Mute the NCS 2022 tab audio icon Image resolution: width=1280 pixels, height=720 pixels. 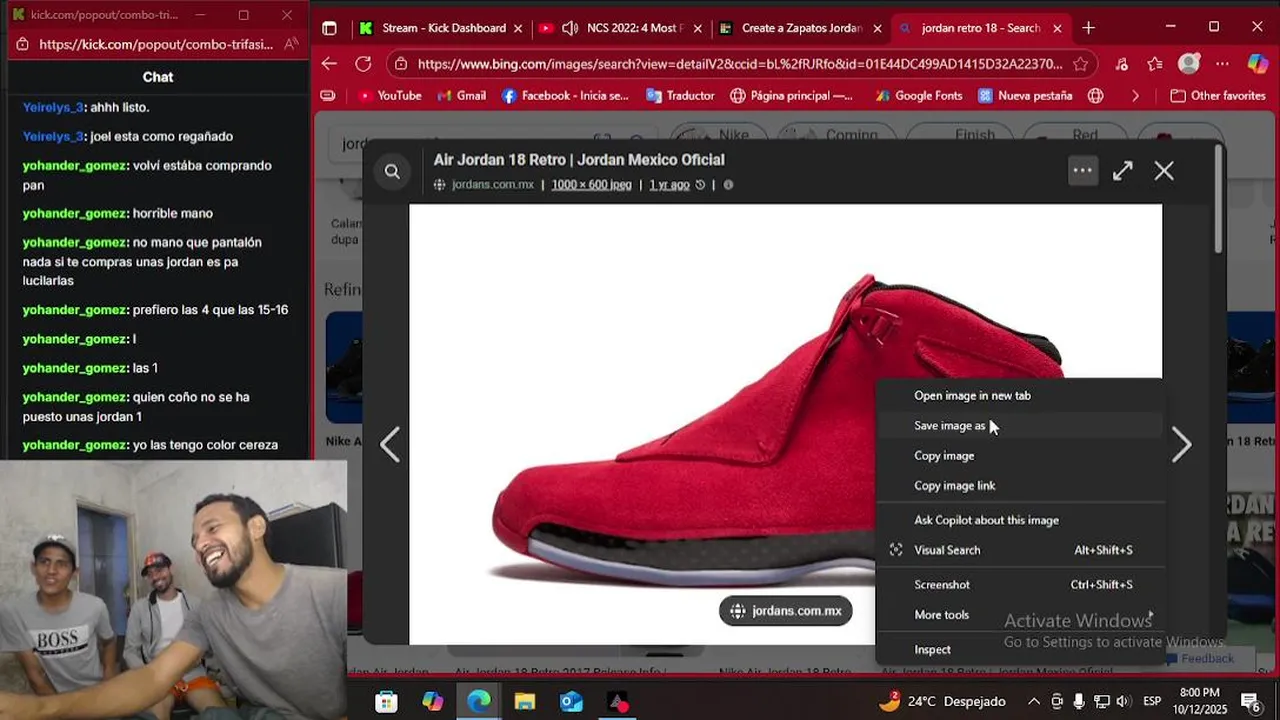coord(570,28)
